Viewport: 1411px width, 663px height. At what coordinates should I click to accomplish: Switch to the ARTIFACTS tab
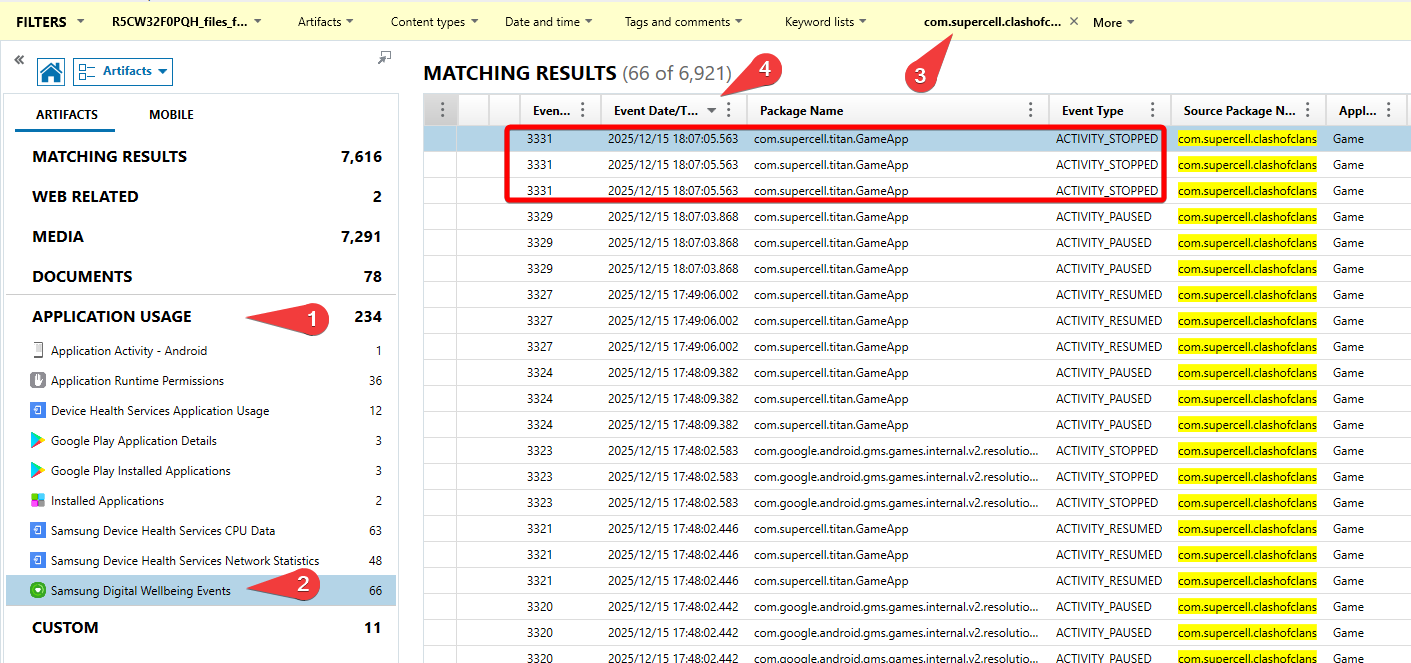pos(67,114)
